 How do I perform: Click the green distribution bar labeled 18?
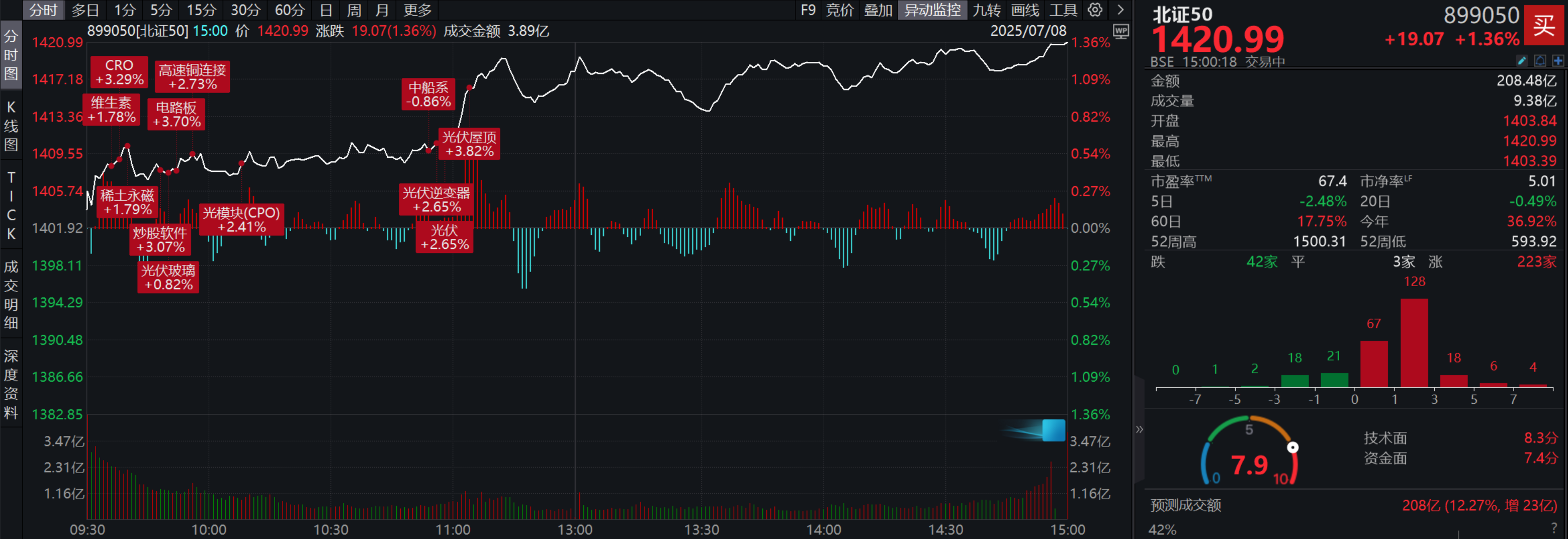click(1295, 381)
